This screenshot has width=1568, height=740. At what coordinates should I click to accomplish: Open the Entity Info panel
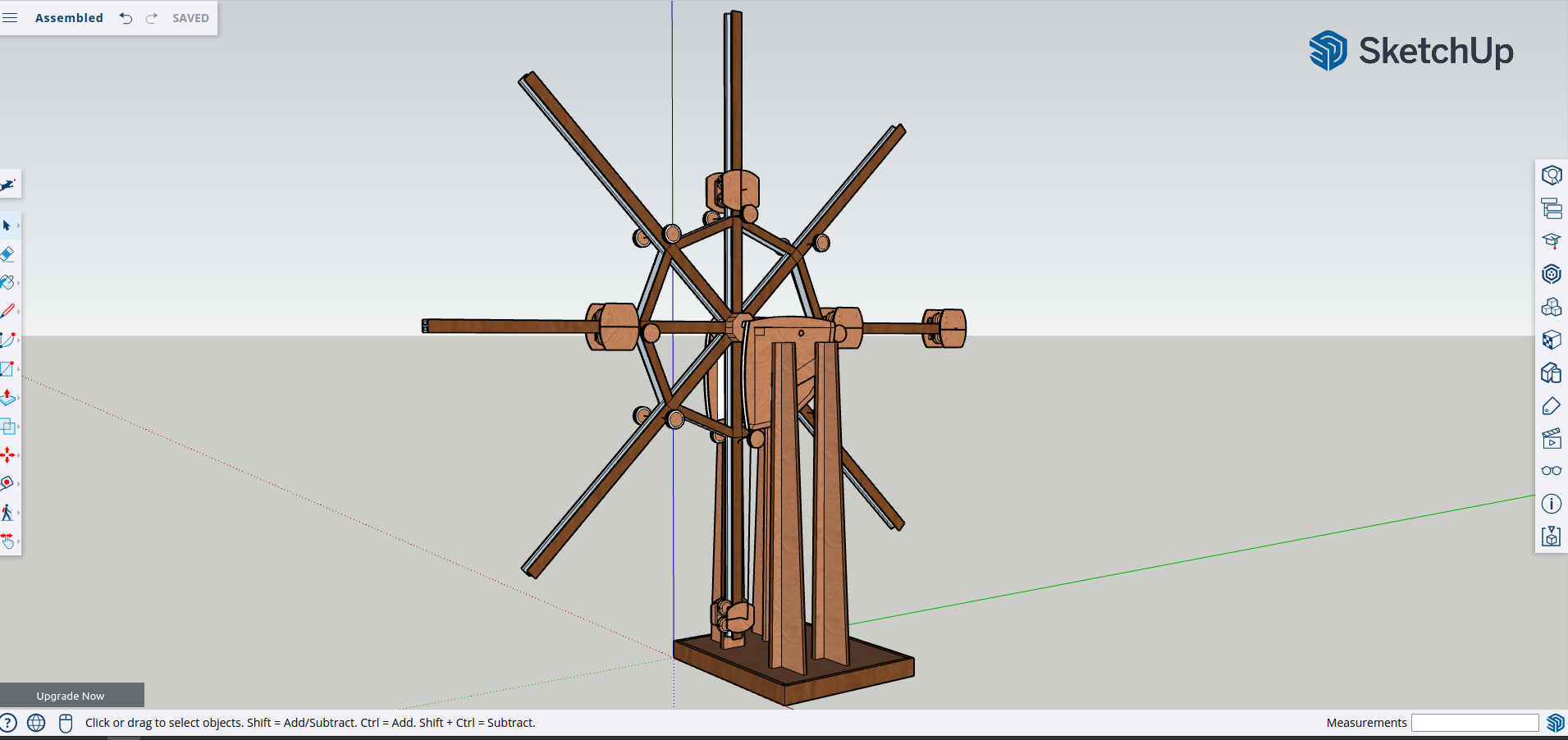point(1551,176)
